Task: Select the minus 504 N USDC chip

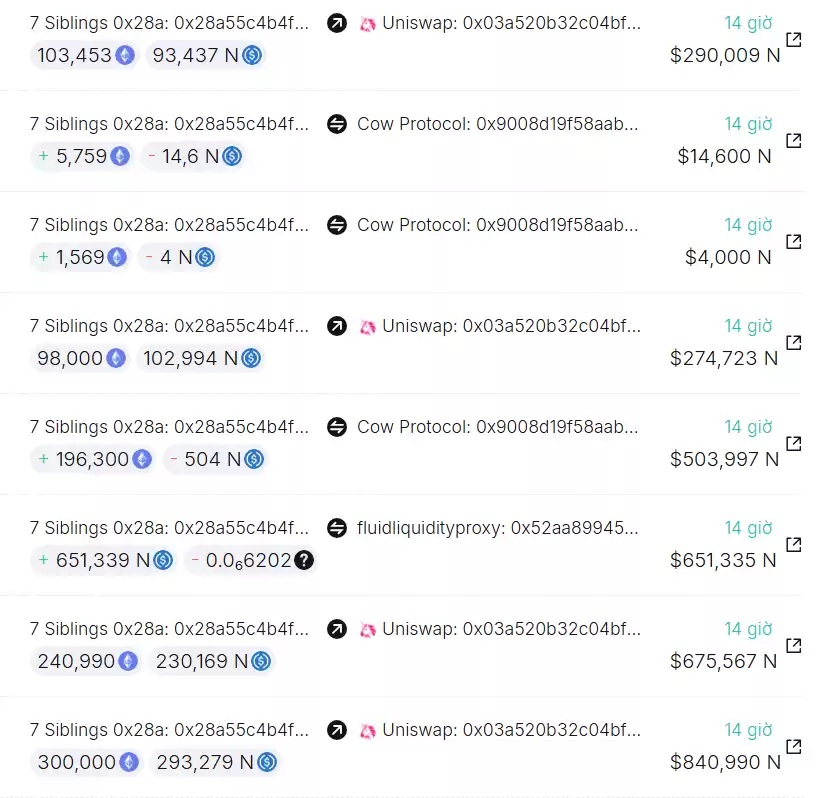Action: pyautogui.click(x=215, y=459)
